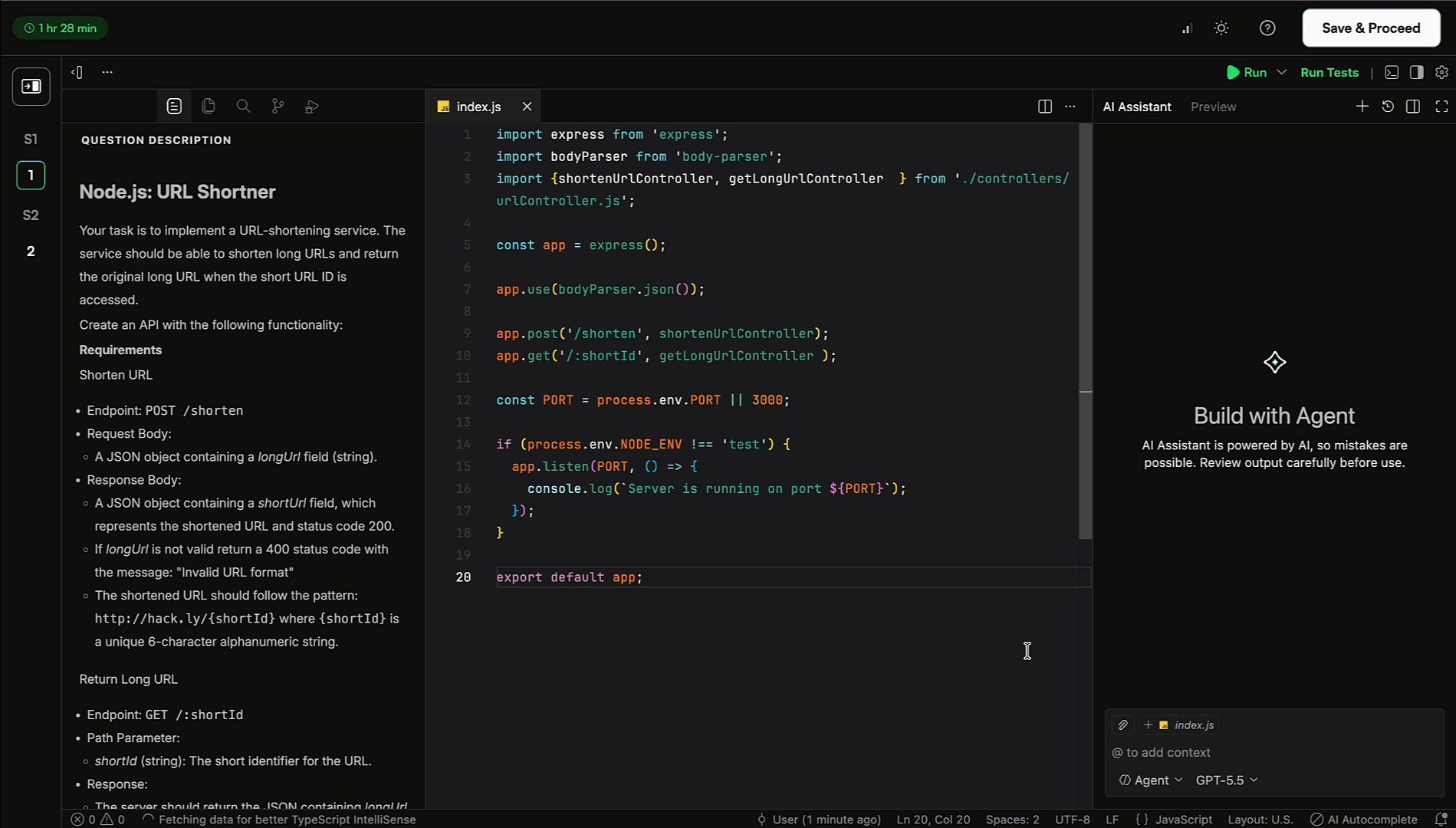Change indentation via Spaces: 2
The image size is (1456, 828).
coord(1012,820)
